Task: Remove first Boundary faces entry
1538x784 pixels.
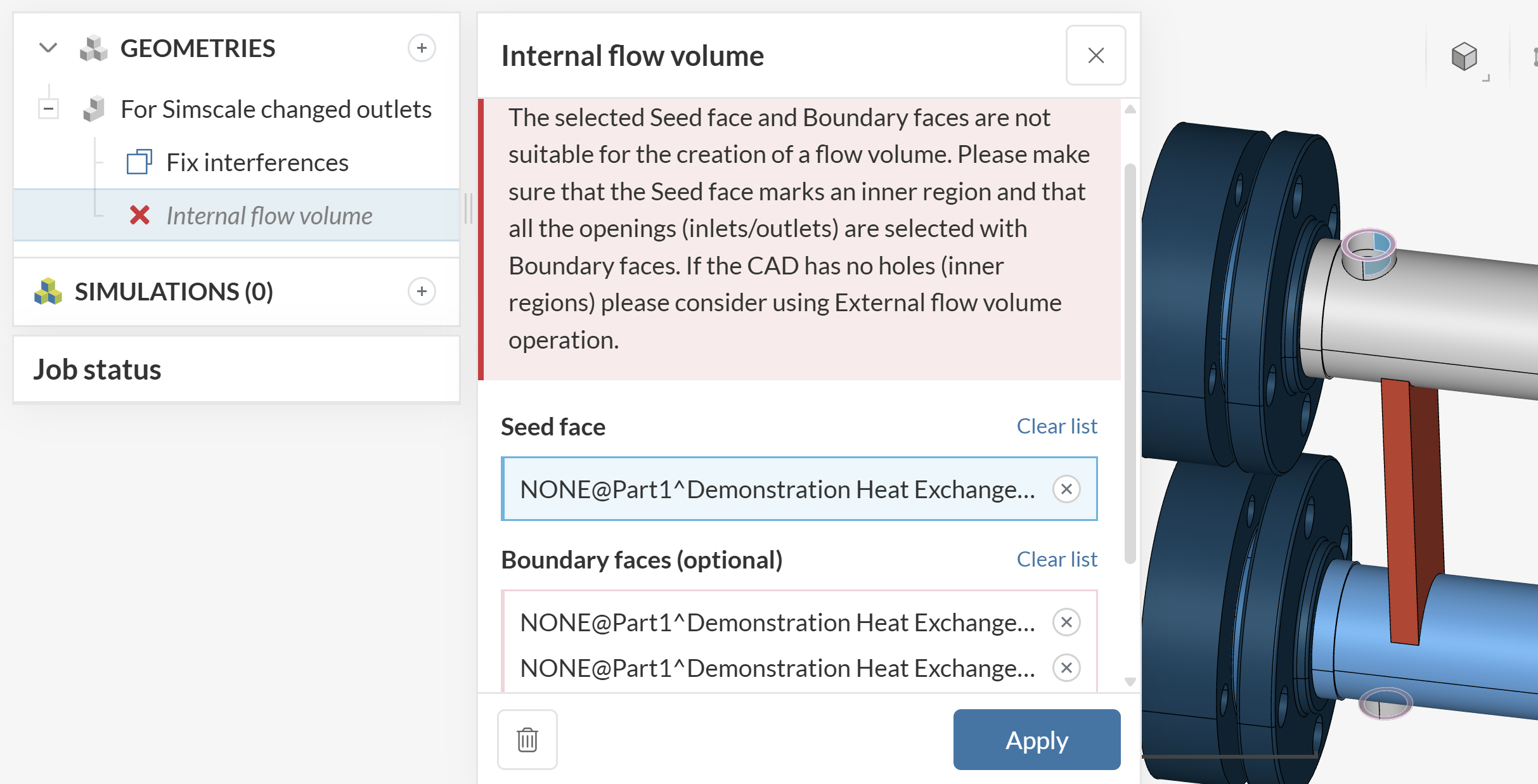Action: [1066, 622]
